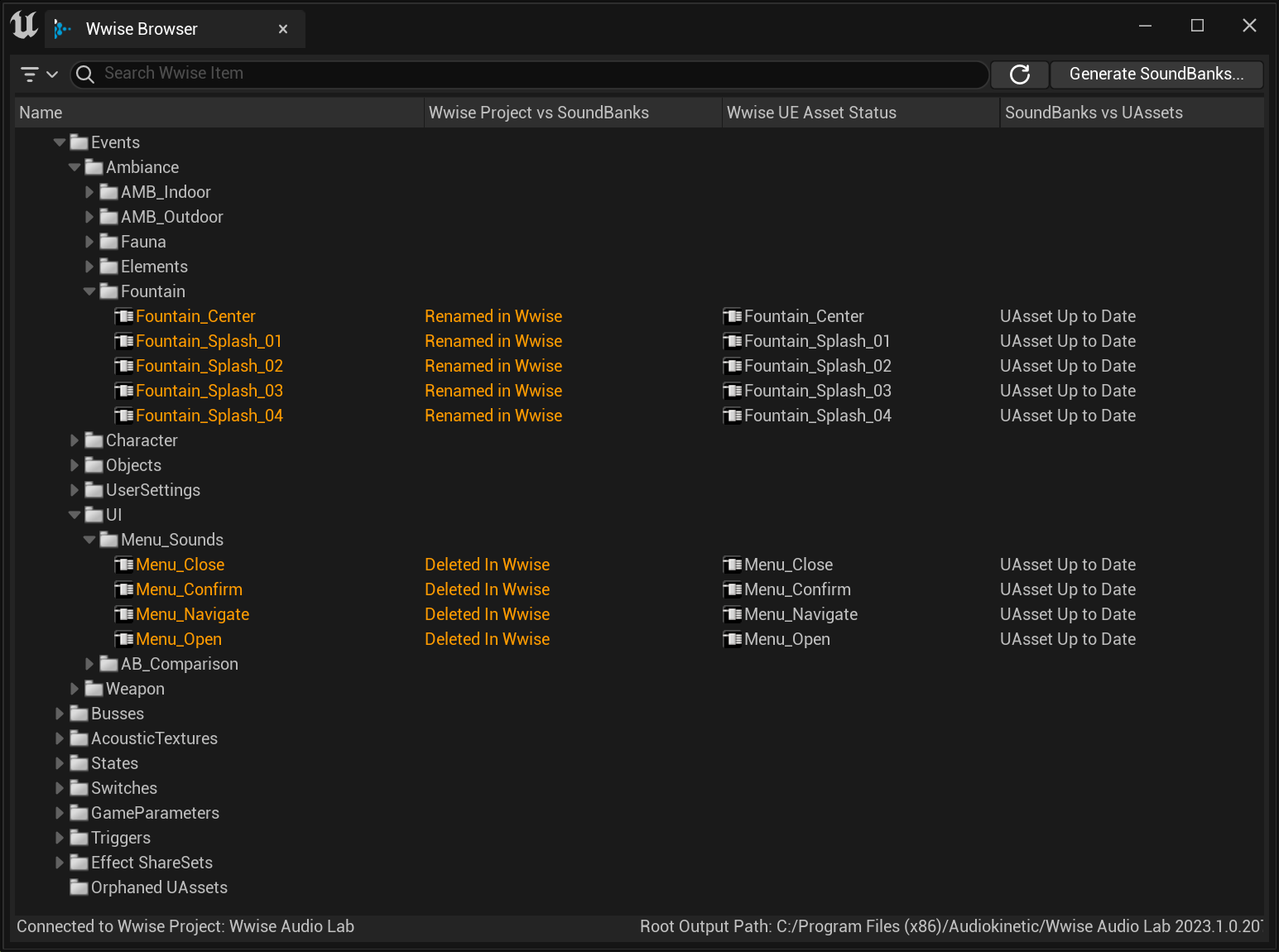Click the Fountain_Splash_03 asset icon in UE Asset Status
The width and height of the screenshot is (1279, 952).
733,391
